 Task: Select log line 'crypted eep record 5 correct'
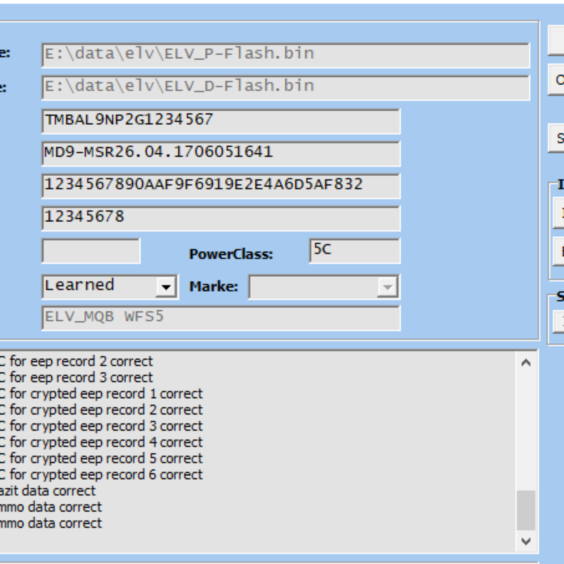pyautogui.click(x=117, y=458)
